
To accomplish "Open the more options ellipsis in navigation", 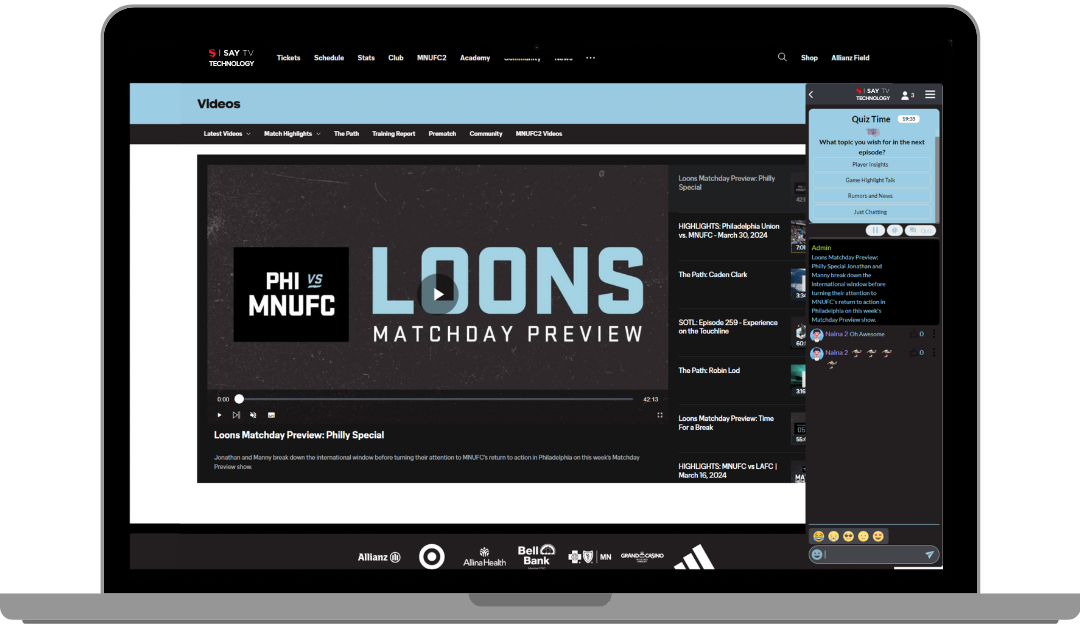I will coord(590,58).
